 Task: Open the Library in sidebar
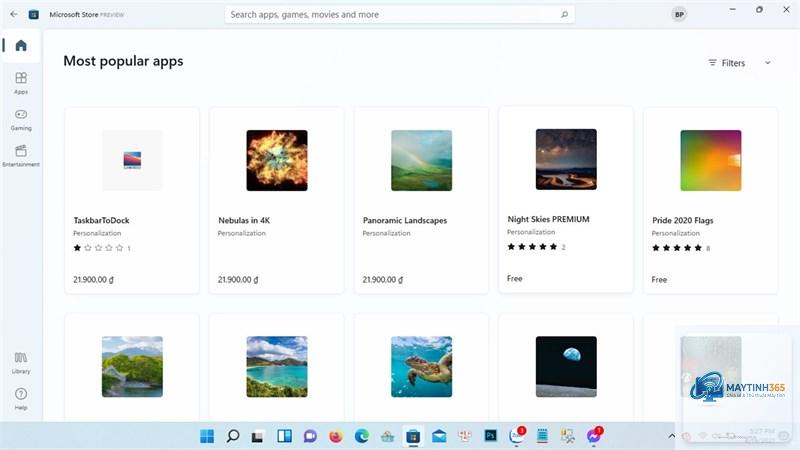click(21, 363)
